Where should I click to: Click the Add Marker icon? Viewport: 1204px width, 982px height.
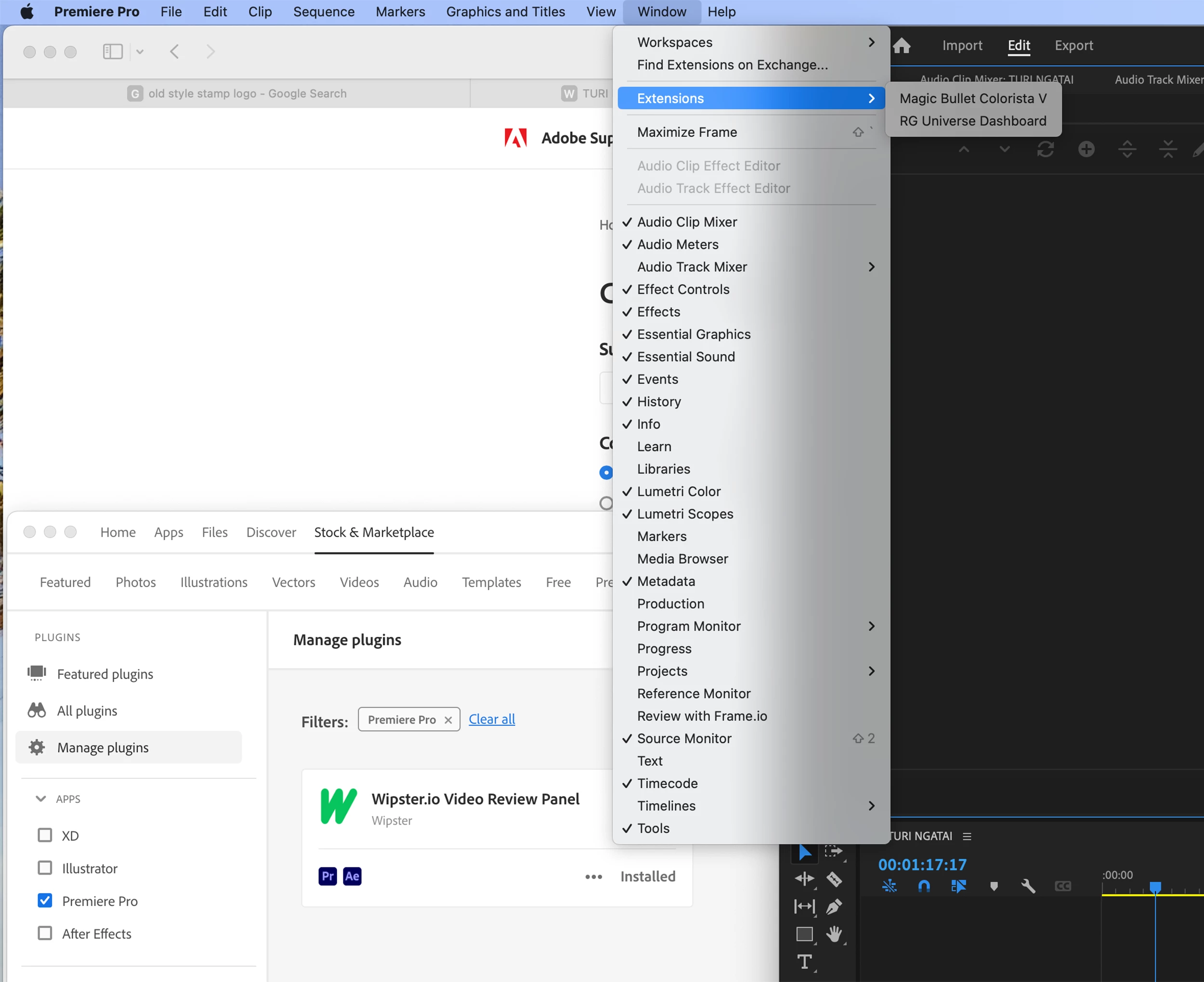pyautogui.click(x=994, y=886)
